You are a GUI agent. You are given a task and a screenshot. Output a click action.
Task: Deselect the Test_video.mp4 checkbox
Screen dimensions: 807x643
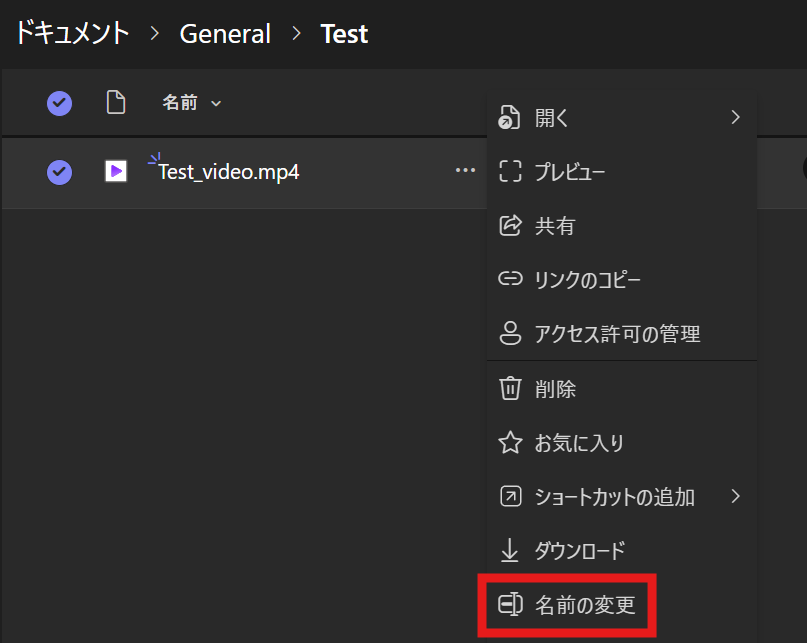coord(59,172)
